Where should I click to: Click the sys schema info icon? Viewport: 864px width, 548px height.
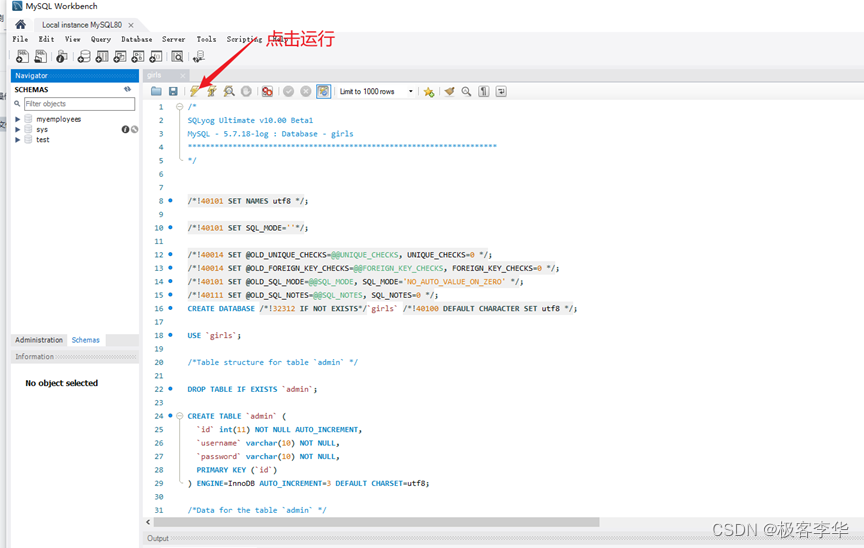pos(125,129)
